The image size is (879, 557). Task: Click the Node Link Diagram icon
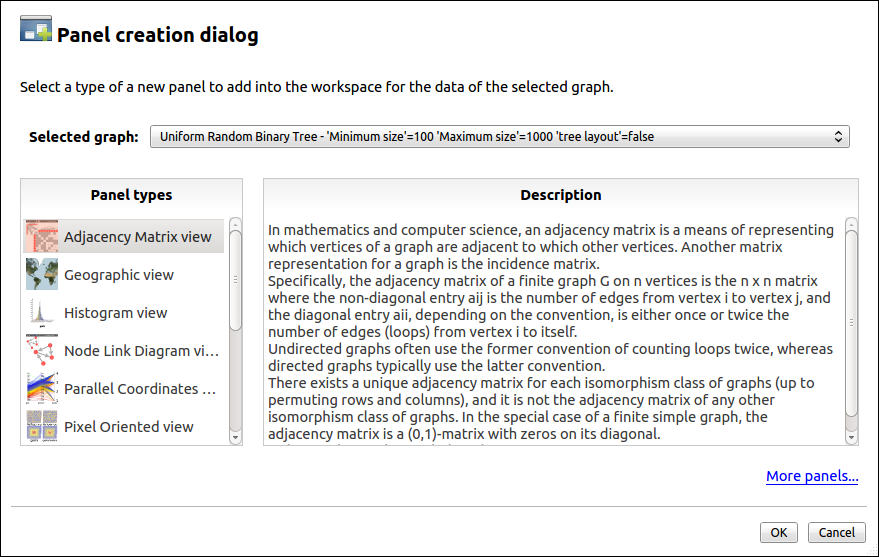[41, 351]
